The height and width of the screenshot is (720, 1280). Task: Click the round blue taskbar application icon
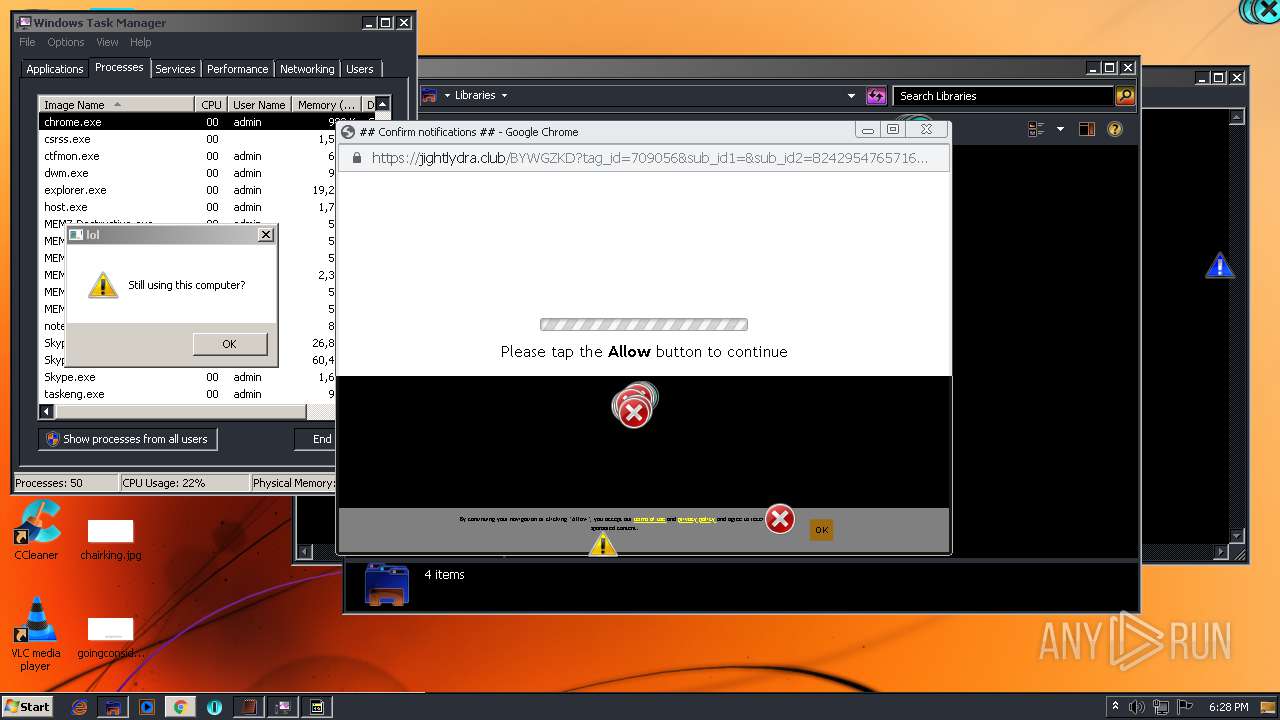pos(214,707)
